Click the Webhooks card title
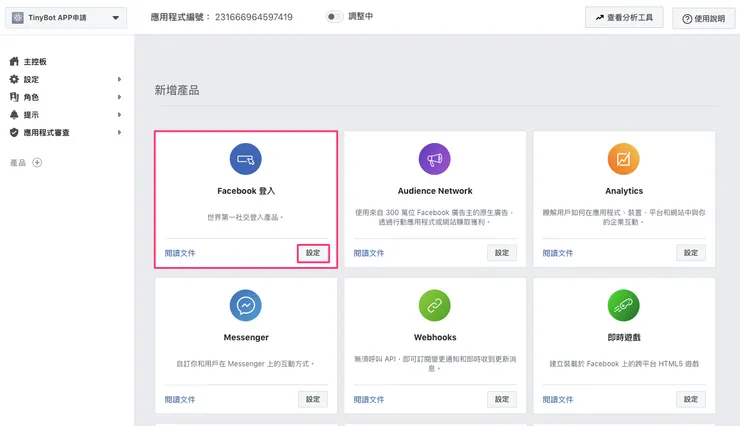This screenshot has height=426, width=740. tap(435, 337)
